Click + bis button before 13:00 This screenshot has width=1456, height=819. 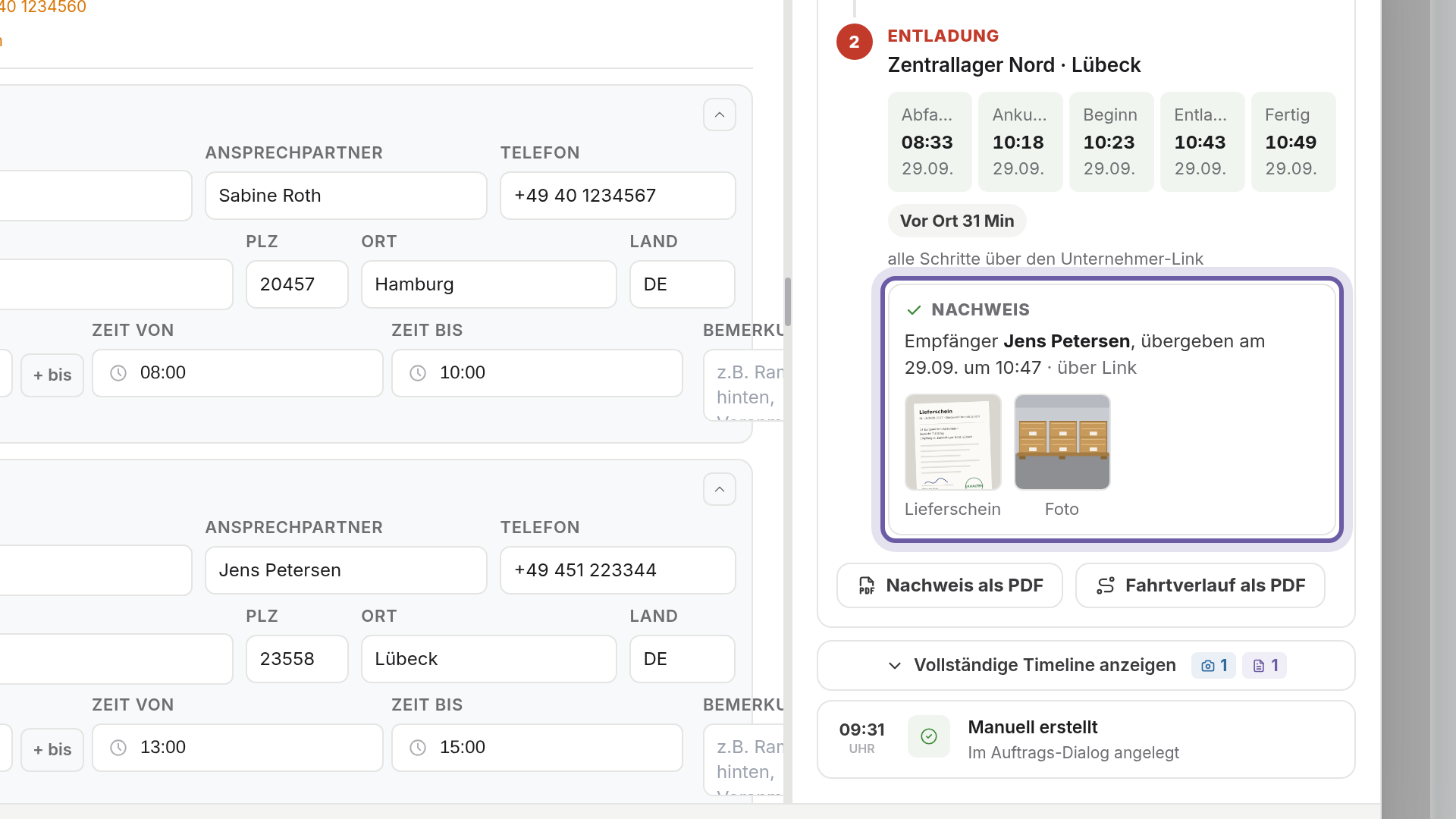click(52, 750)
